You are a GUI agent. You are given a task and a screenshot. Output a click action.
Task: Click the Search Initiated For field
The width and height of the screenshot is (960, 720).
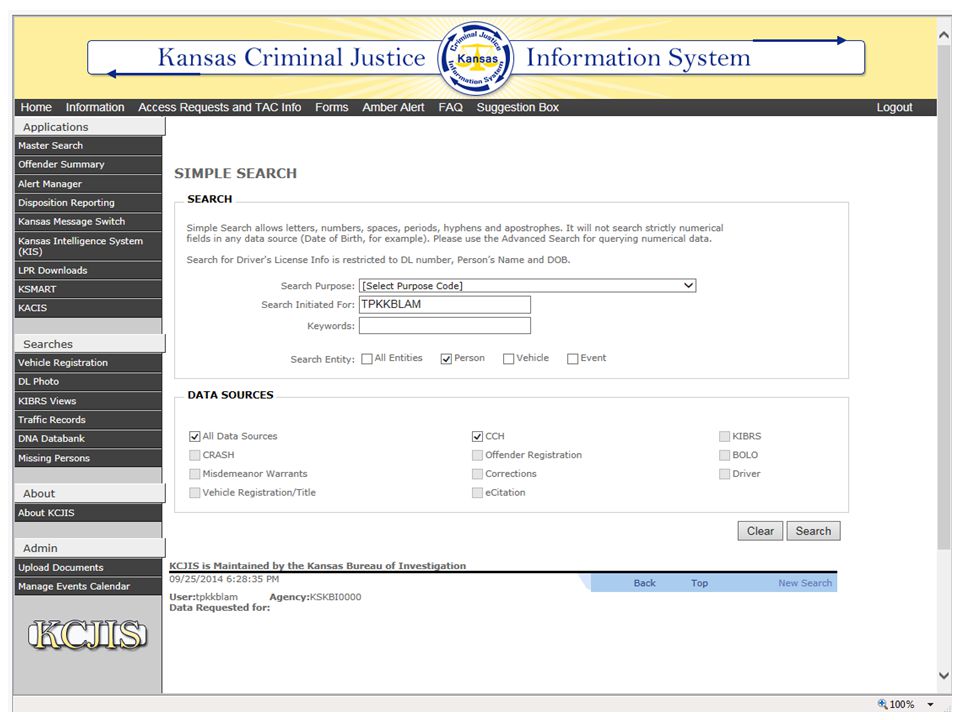(x=444, y=305)
